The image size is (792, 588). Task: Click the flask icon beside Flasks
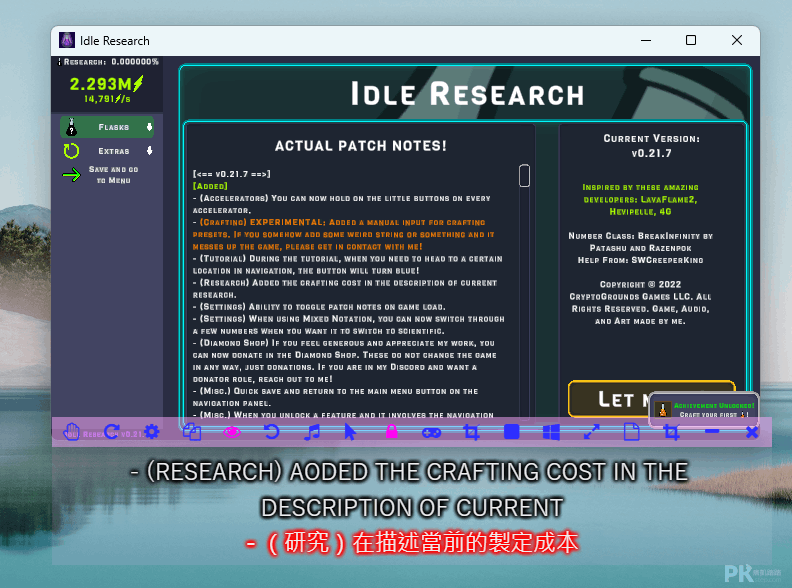72,127
